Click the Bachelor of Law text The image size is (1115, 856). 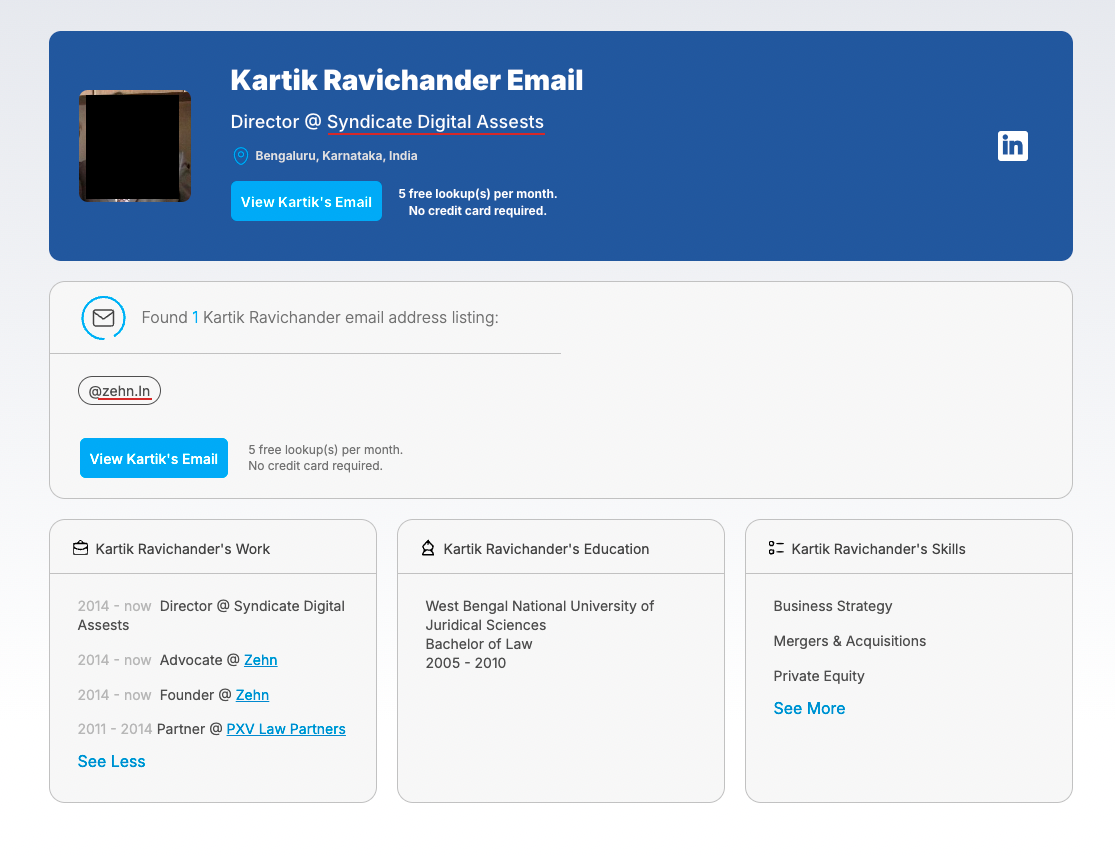point(479,643)
